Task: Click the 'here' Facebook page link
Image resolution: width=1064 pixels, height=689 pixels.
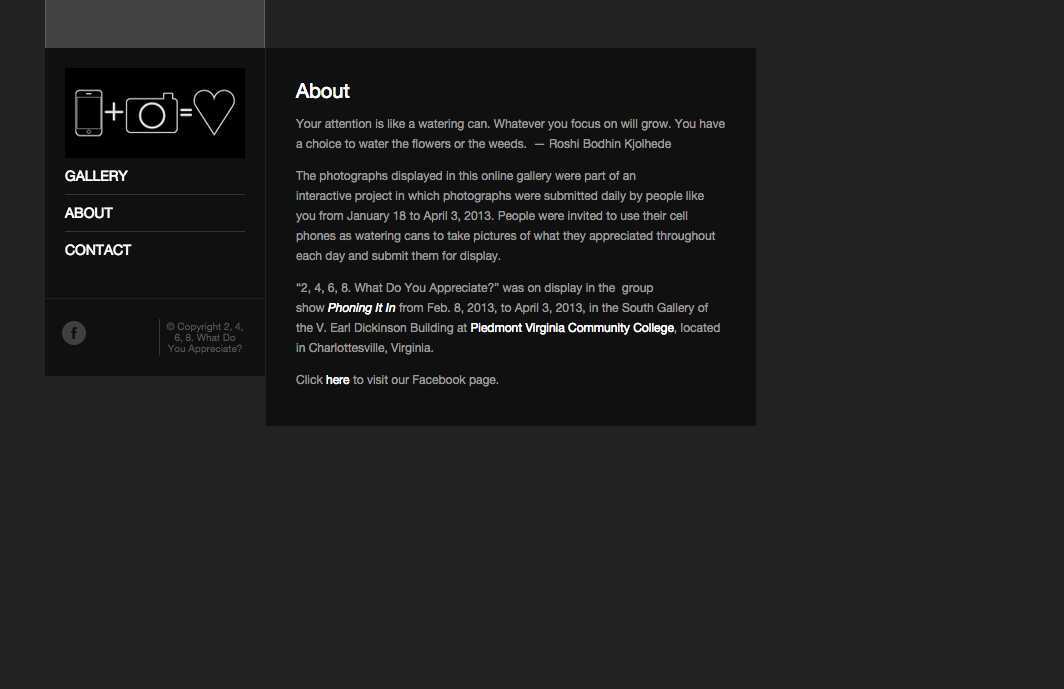Action: coord(337,380)
